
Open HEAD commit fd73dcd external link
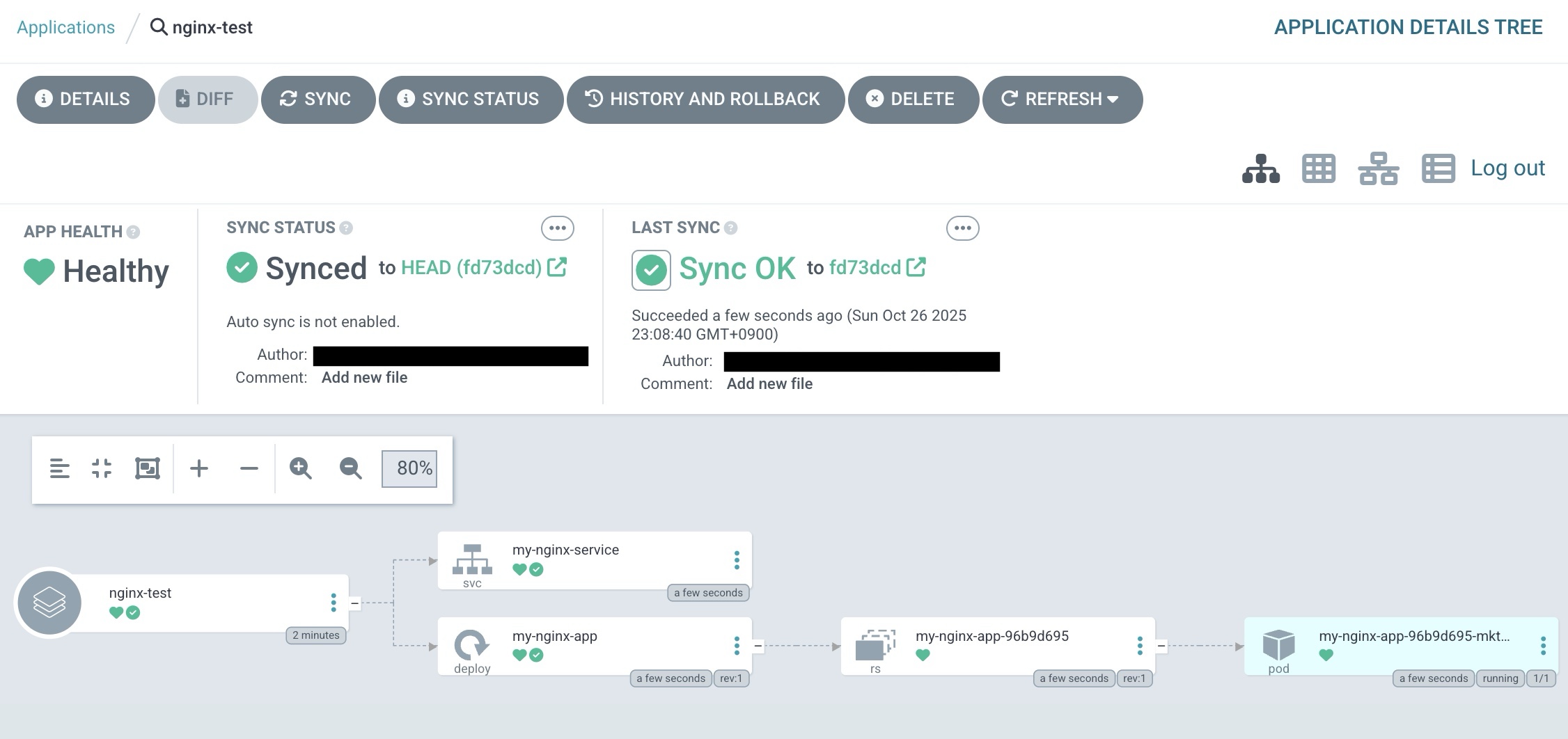click(557, 267)
